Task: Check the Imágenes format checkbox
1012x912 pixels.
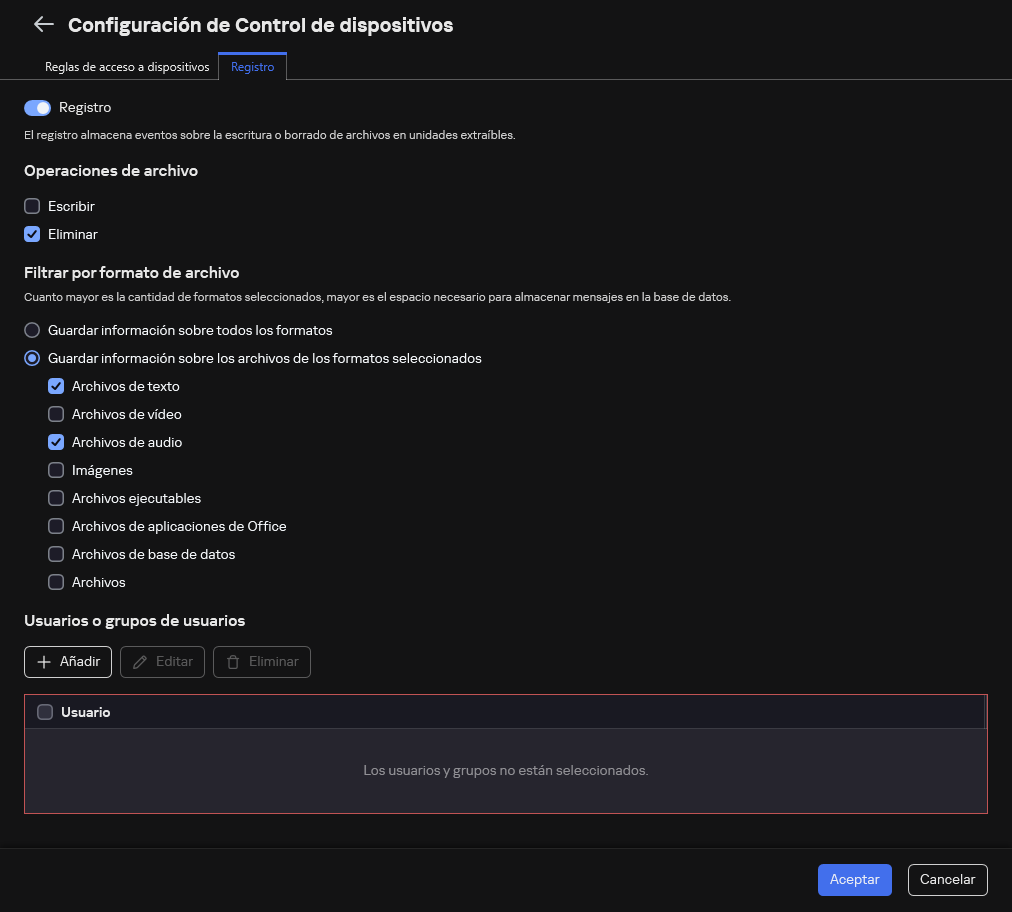Action: click(56, 470)
